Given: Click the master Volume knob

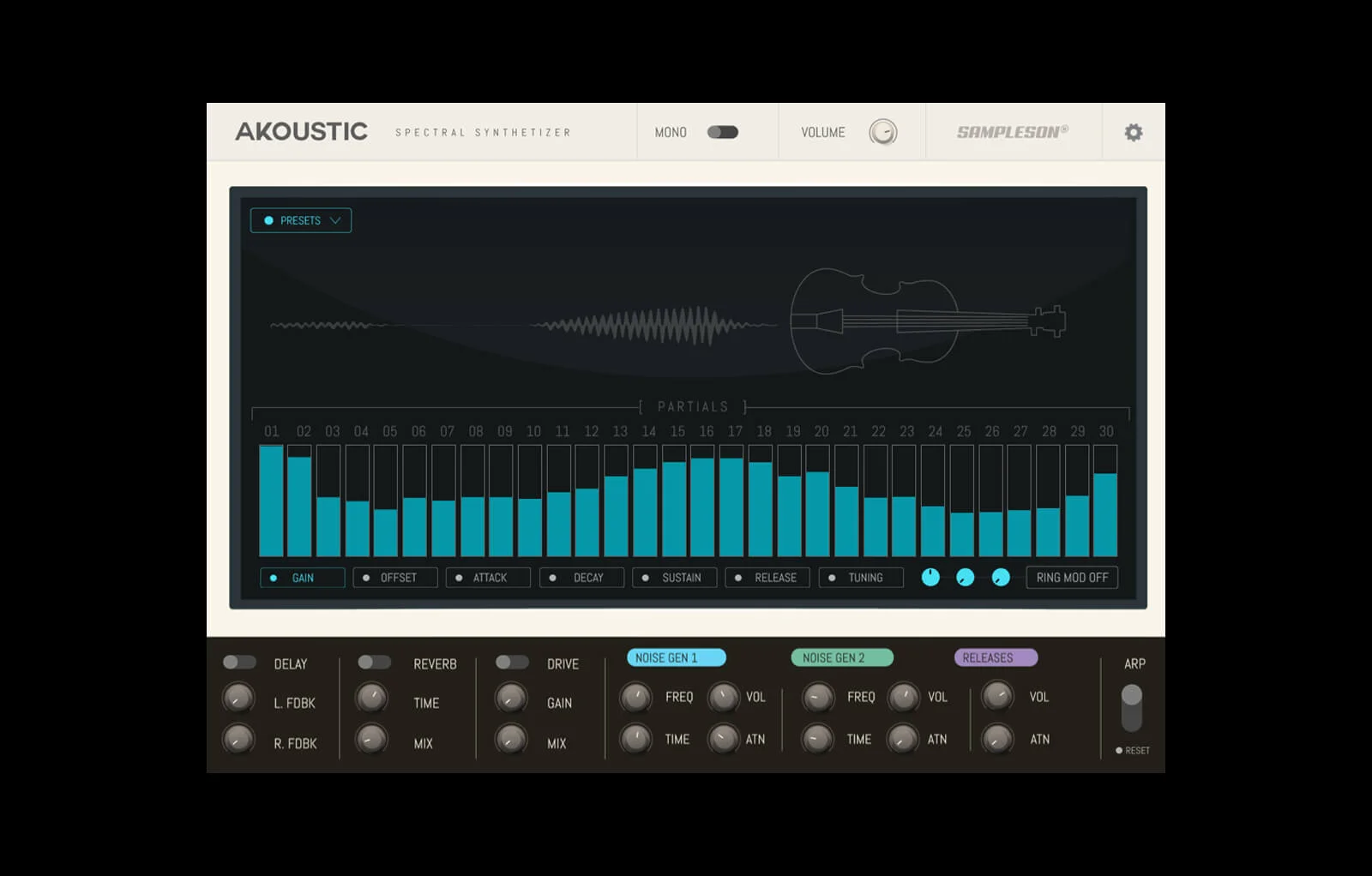Looking at the screenshot, I should coord(883,132).
